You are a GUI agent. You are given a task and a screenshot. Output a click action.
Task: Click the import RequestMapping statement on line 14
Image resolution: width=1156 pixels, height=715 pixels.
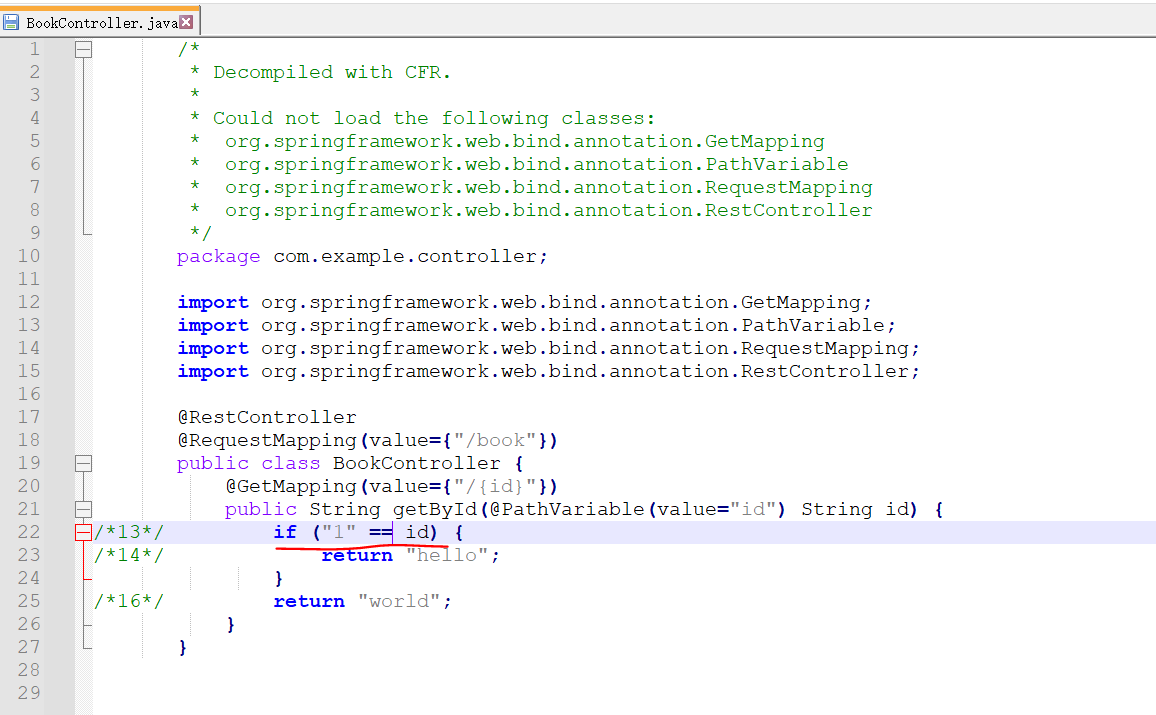(x=549, y=348)
